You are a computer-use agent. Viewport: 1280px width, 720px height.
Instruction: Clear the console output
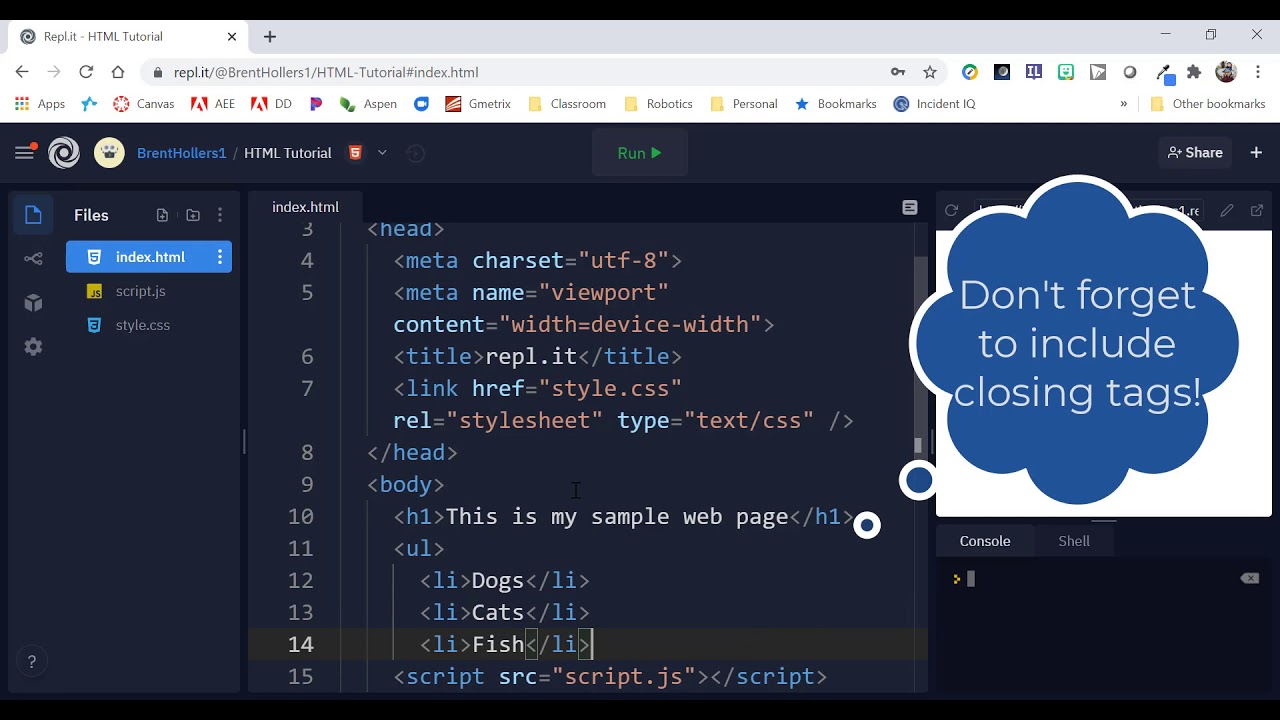1249,578
